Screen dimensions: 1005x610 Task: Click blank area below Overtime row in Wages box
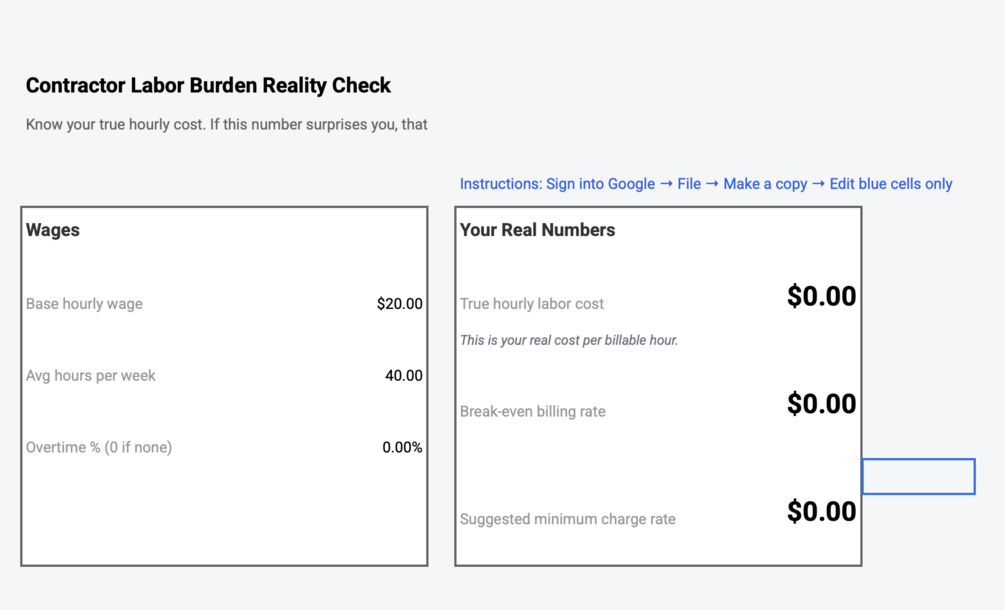(224, 515)
